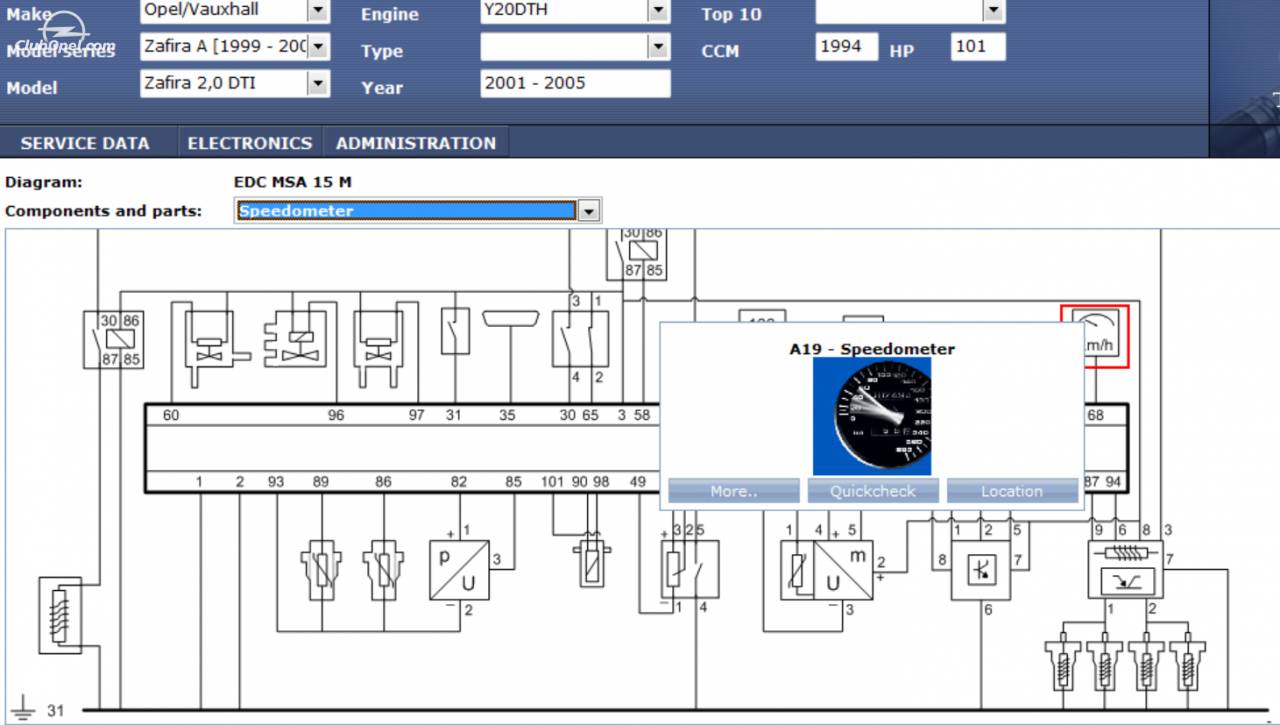Click the rightmost glow plug symbol
The height and width of the screenshot is (725, 1280).
coord(1189,660)
